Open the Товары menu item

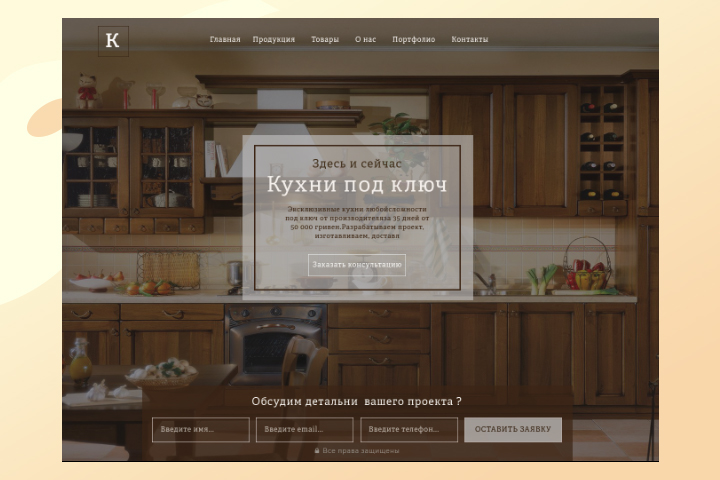click(325, 40)
